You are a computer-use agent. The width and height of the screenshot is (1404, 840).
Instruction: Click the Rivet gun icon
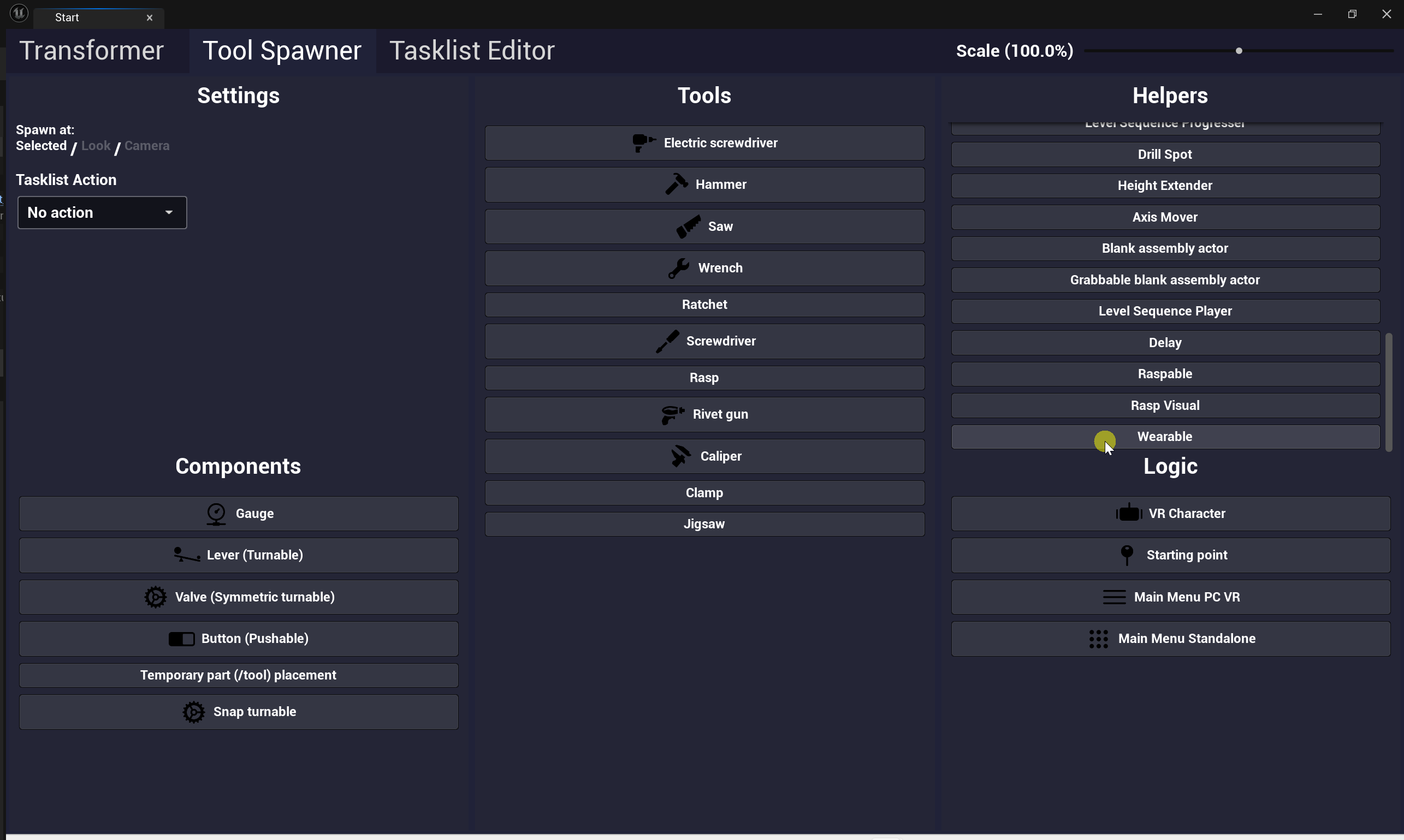[672, 414]
